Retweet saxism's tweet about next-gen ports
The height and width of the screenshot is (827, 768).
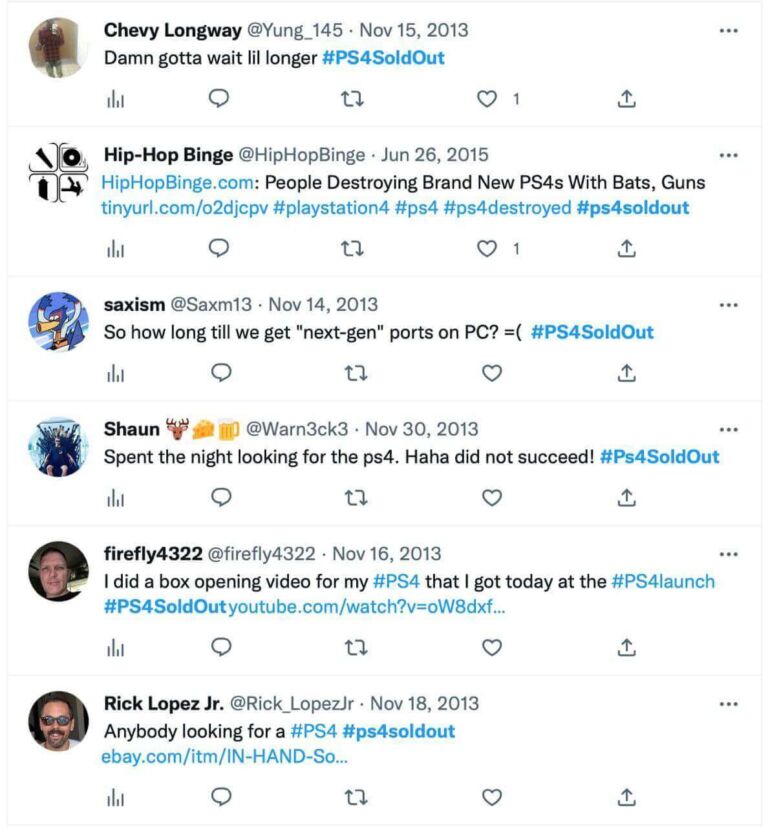pyautogui.click(x=351, y=372)
